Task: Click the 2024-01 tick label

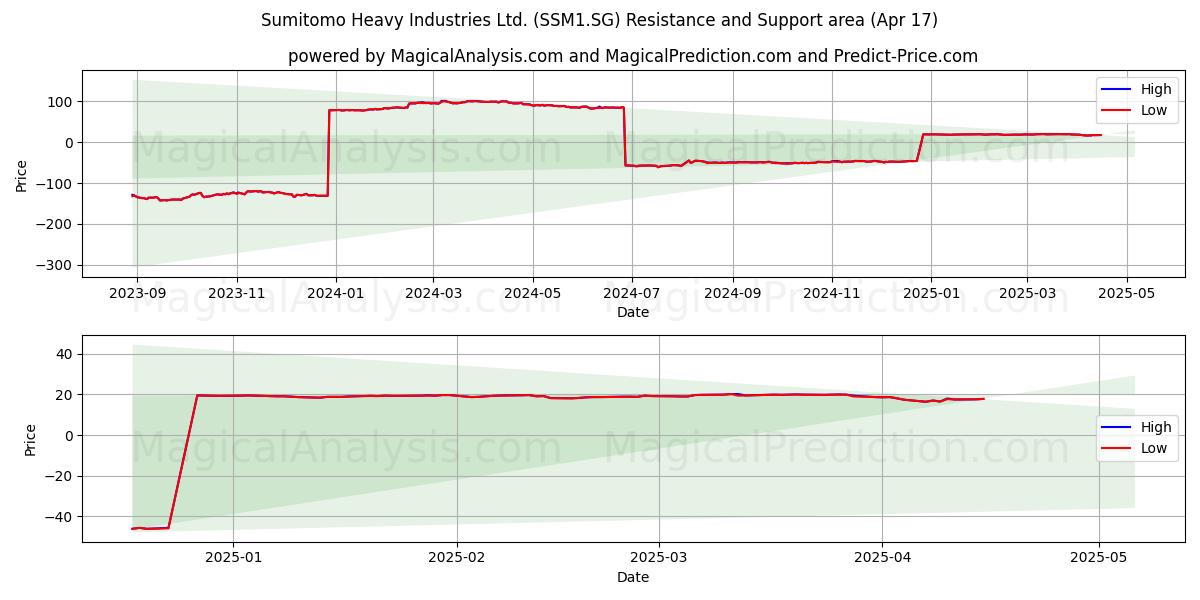Action: tap(336, 294)
